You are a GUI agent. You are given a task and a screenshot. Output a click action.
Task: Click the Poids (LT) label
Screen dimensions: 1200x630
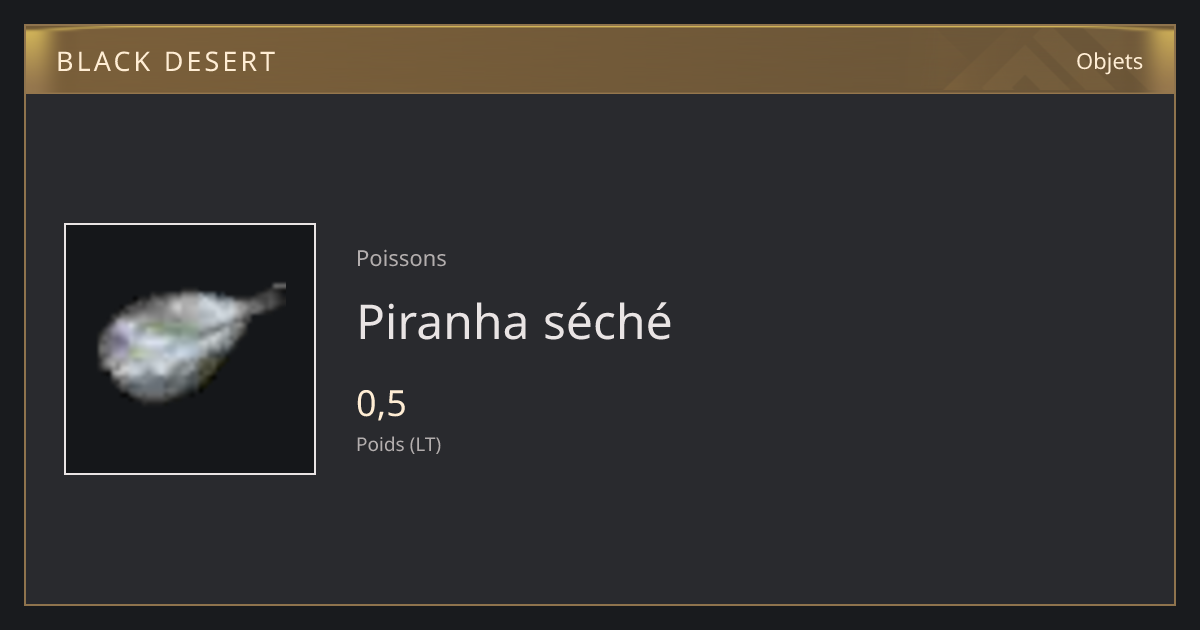coord(398,444)
